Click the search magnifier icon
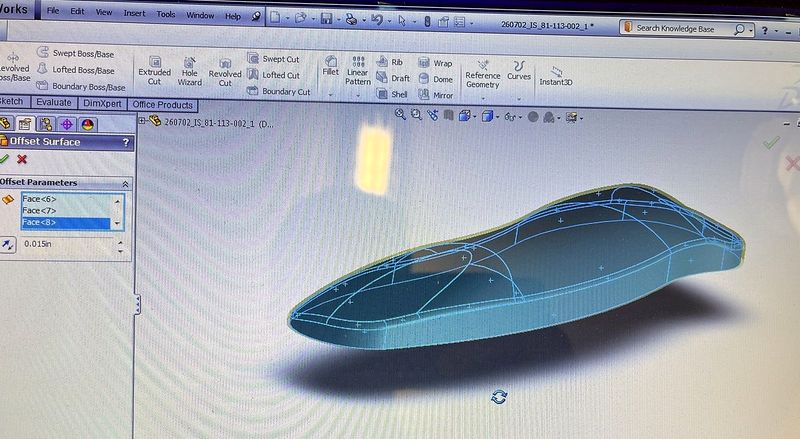This screenshot has height=439, width=800. point(739,30)
